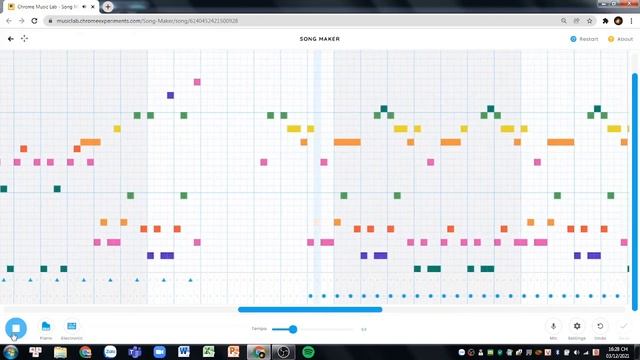This screenshot has width=640, height=360.
Task: Select the Chrome Music Lab browser tab
Action: 51,7
